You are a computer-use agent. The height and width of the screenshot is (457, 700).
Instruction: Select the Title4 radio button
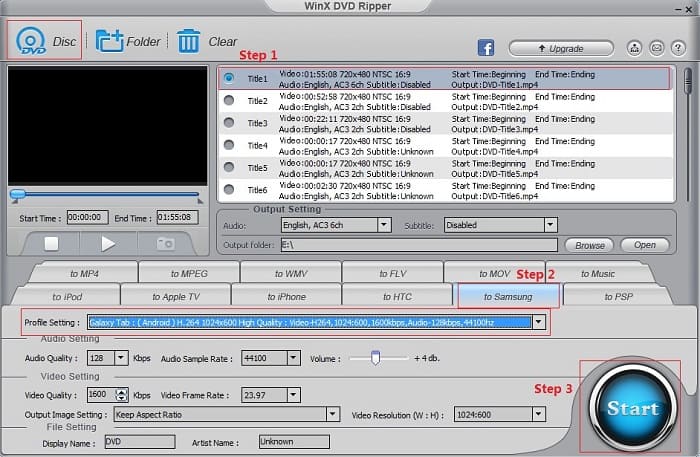(229, 145)
